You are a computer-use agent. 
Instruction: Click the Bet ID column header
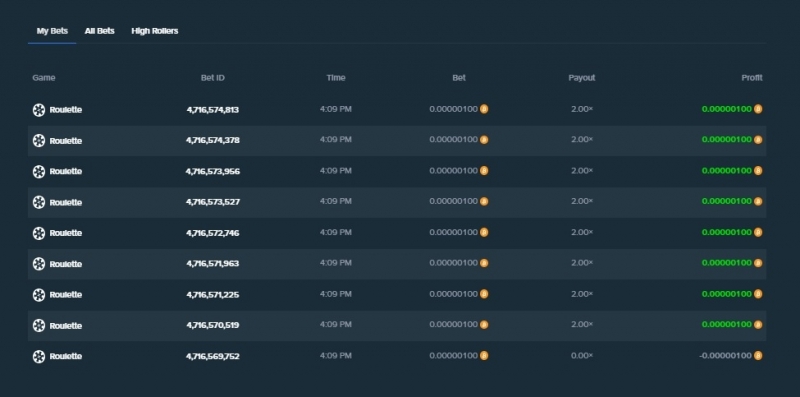(213, 78)
